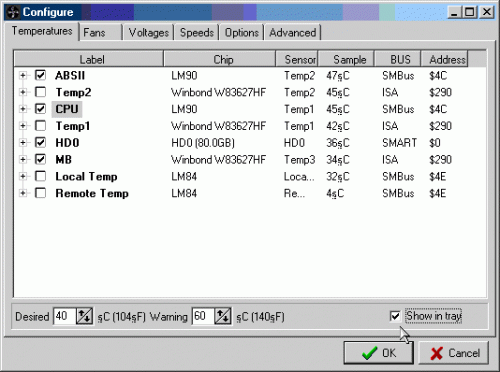This screenshot has width=500, height=372.
Task: Open the Fans tab
Action: pyautogui.click(x=101, y=33)
